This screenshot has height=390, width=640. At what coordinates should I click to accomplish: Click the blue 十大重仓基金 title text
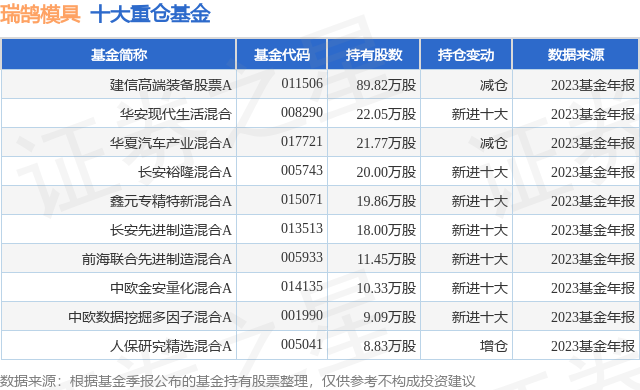[x=150, y=14]
